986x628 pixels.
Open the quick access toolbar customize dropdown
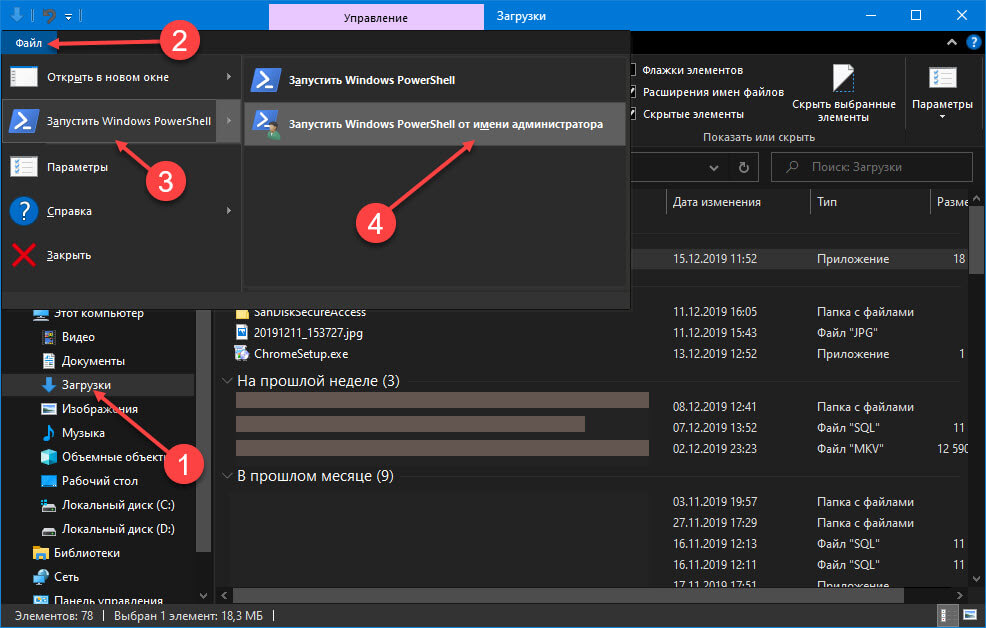pyautogui.click(x=68, y=16)
